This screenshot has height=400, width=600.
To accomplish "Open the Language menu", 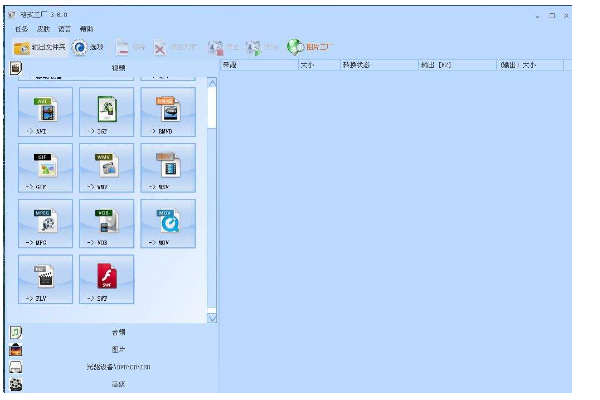I will pos(64,29).
